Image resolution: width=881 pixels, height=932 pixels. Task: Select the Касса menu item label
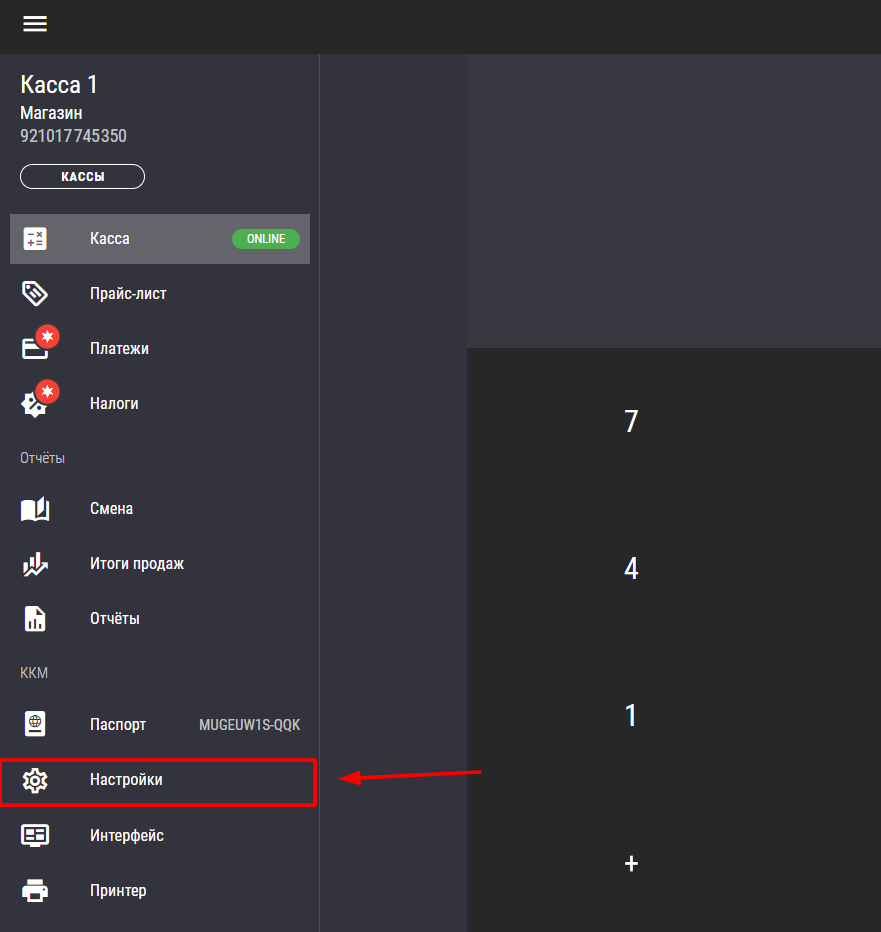tap(109, 238)
